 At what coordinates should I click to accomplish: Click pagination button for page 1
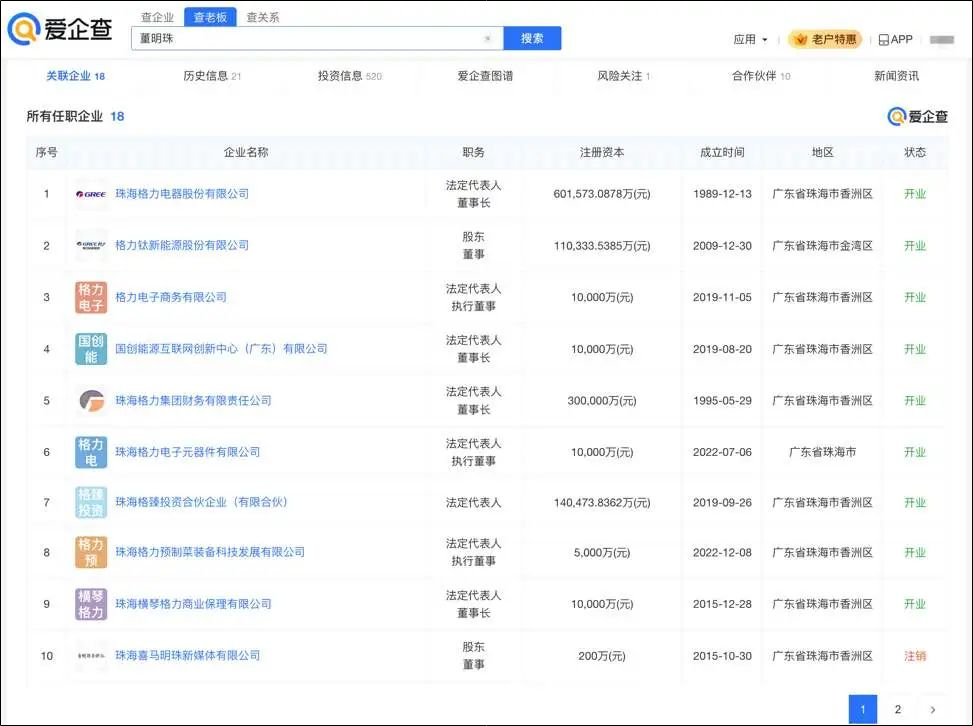pos(863,709)
